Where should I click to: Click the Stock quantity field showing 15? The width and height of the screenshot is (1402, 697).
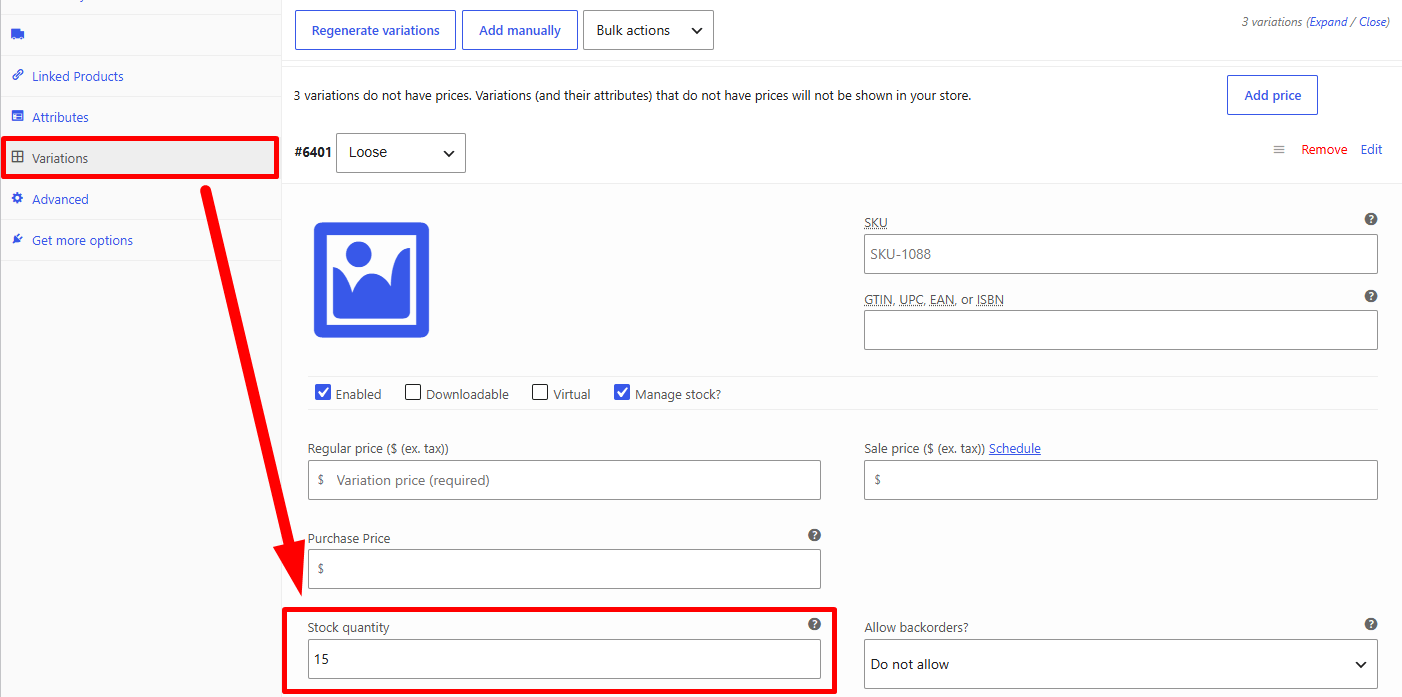[564, 659]
